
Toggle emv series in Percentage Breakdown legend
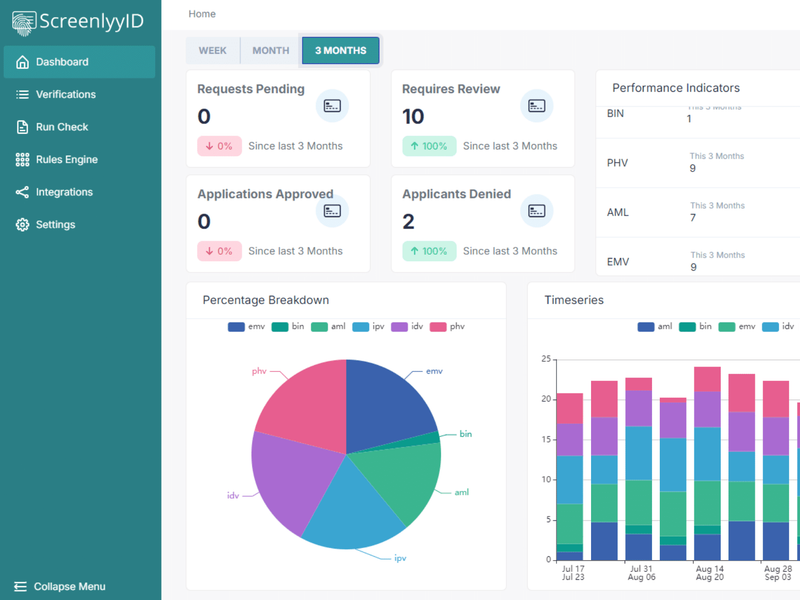click(x=245, y=327)
